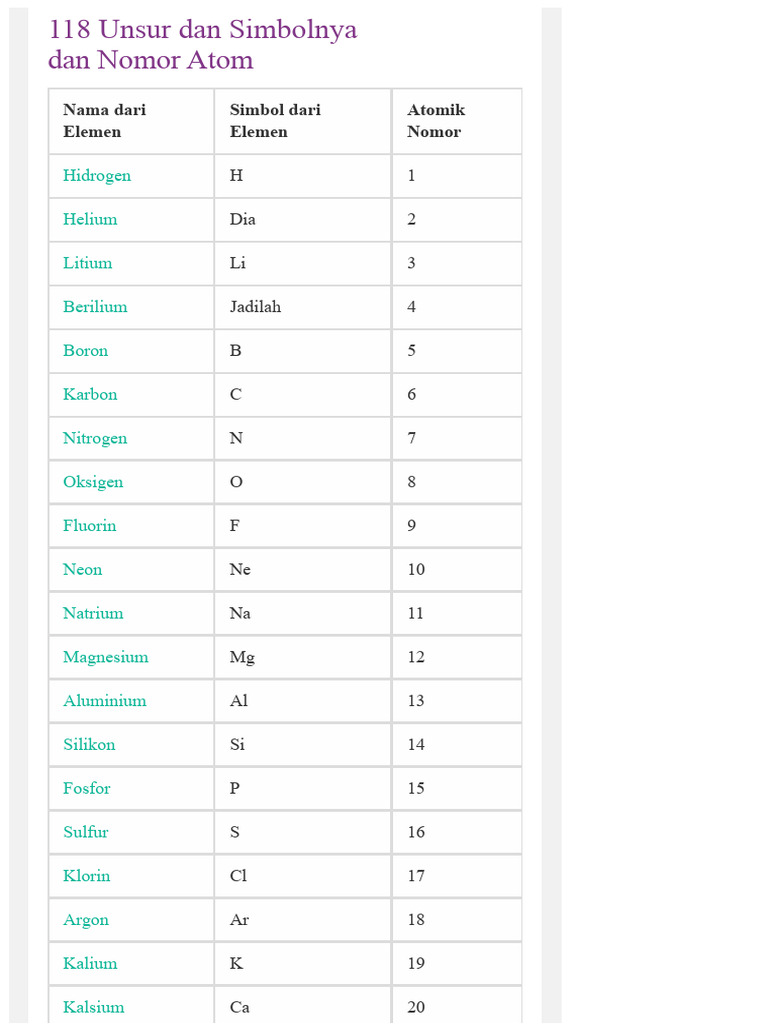Open the Neon link
Viewport: 768px width, 1024px height.
(x=82, y=569)
